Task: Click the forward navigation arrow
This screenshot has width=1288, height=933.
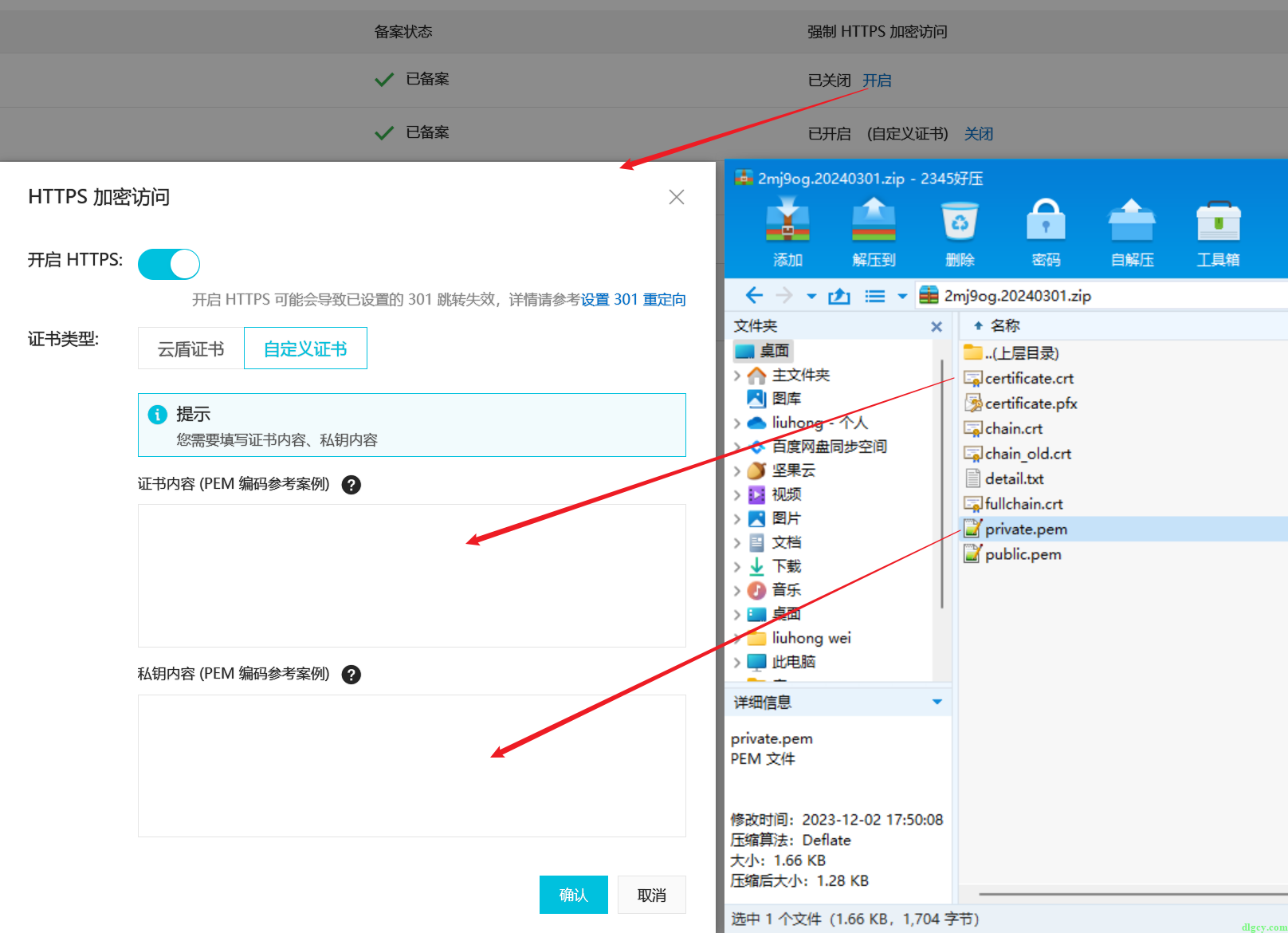Action: (784, 296)
